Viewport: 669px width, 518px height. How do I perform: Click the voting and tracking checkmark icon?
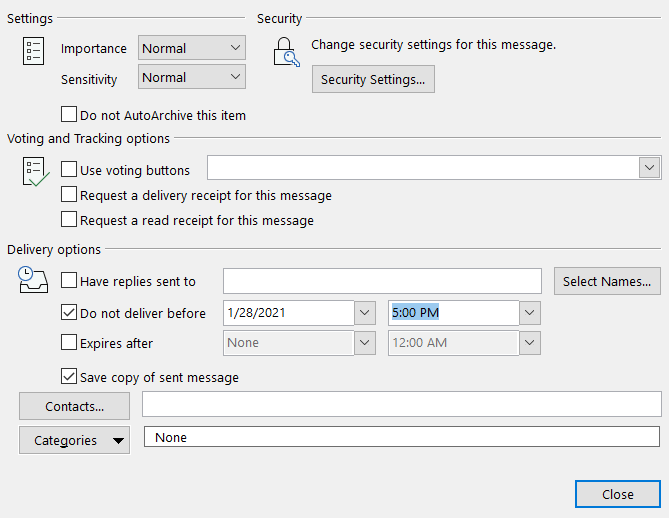click(34, 172)
